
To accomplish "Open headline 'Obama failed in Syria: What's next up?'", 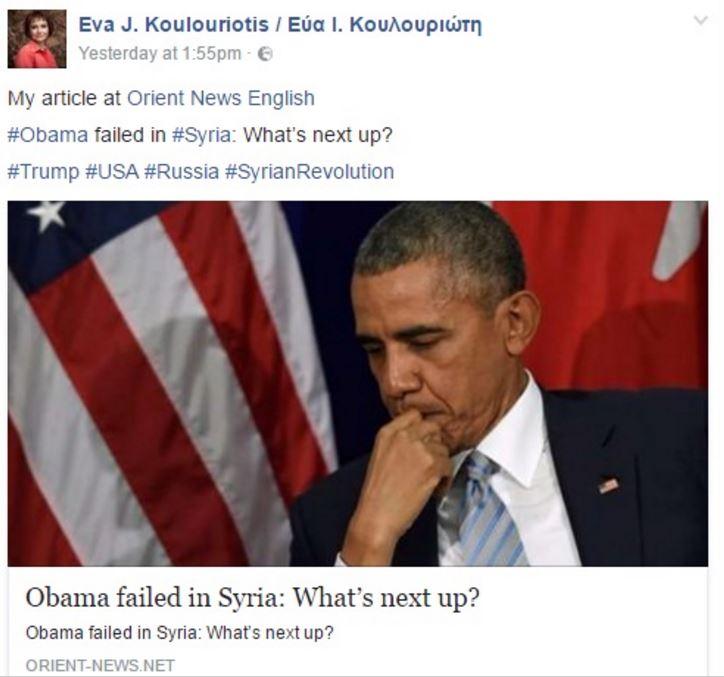I will click(253, 598).
